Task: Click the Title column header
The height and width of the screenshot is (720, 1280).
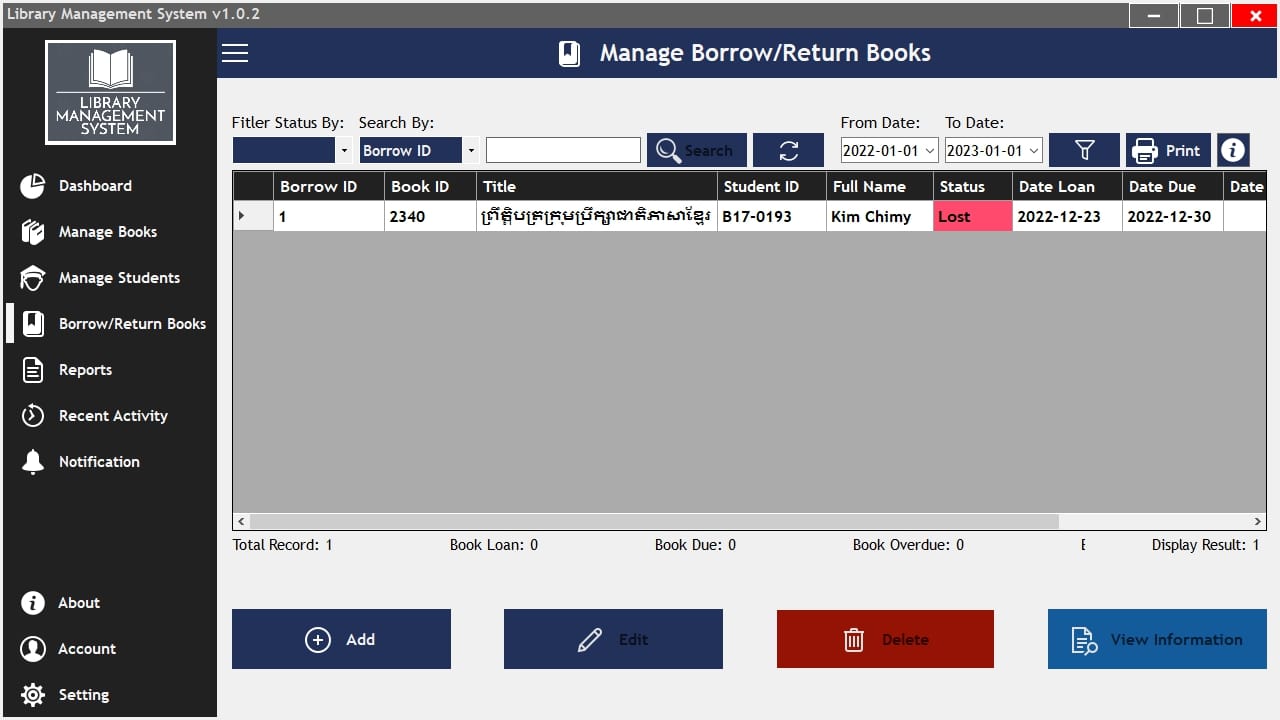Action: coord(597,186)
